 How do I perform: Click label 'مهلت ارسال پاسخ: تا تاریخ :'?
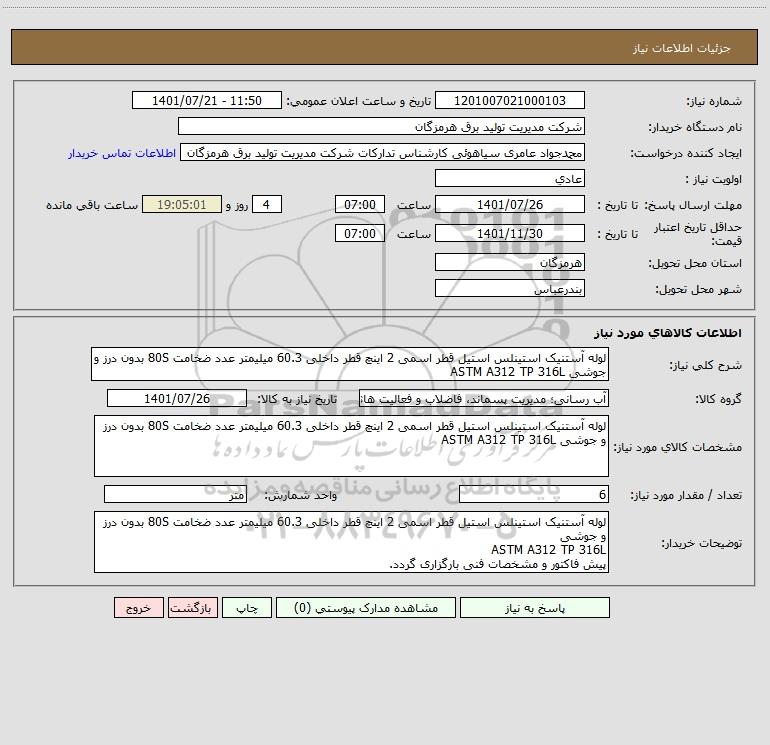[669, 205]
